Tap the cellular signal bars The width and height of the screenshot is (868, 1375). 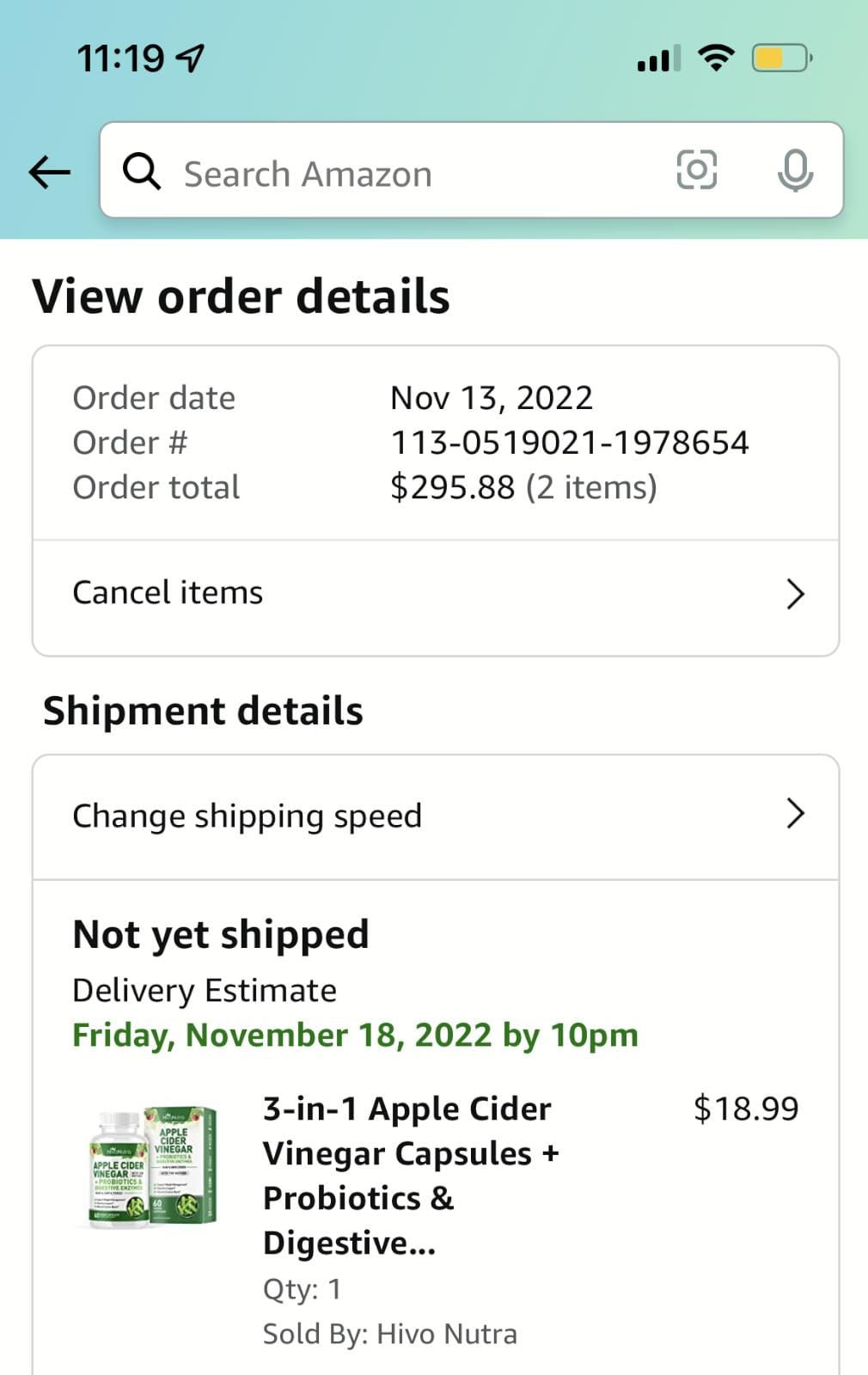coord(658,58)
